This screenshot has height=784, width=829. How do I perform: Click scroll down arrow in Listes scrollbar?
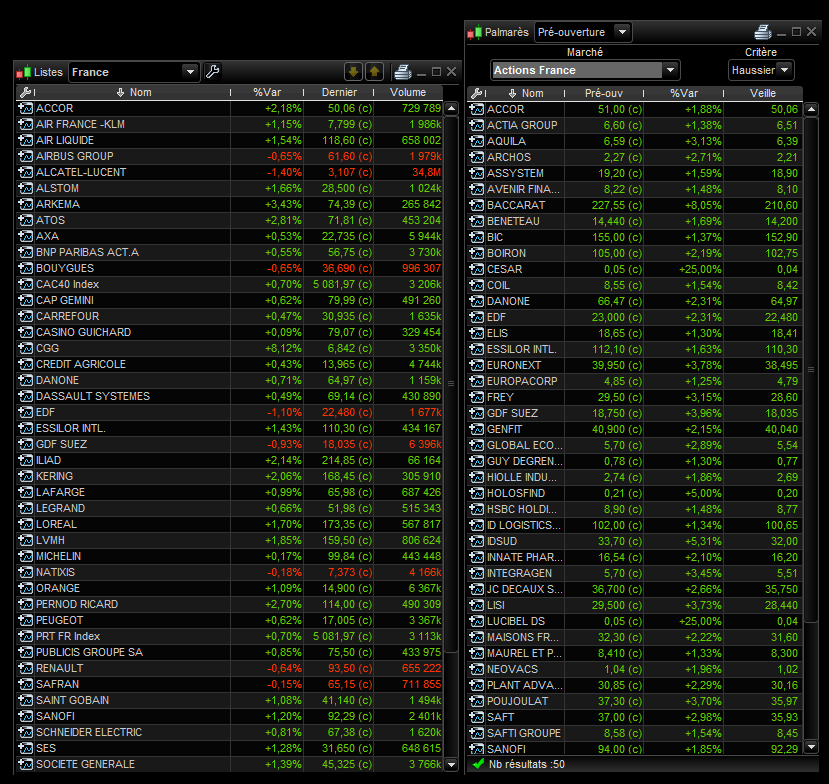point(452,764)
